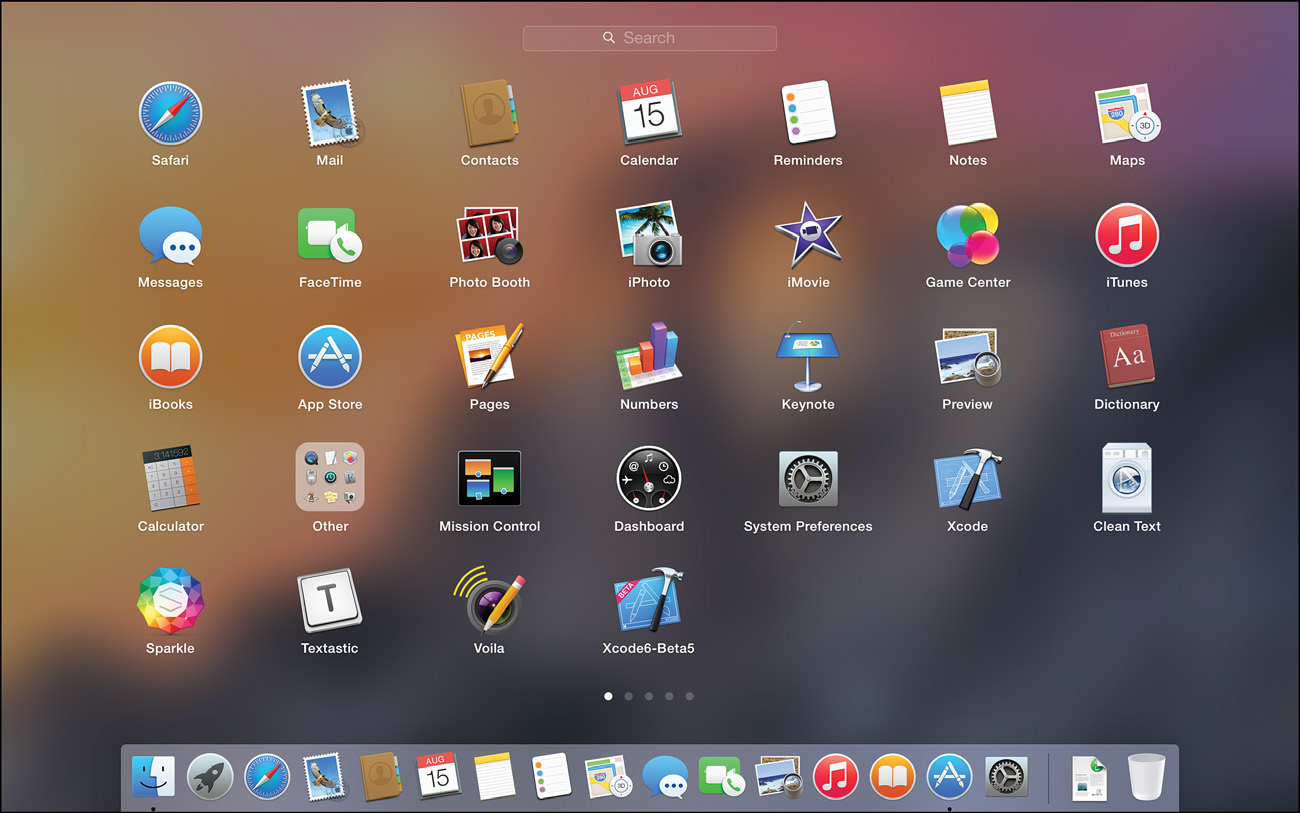This screenshot has width=1300, height=813.
Task: Launch the Xcode app labeled Xcode
Action: [x=968, y=479]
